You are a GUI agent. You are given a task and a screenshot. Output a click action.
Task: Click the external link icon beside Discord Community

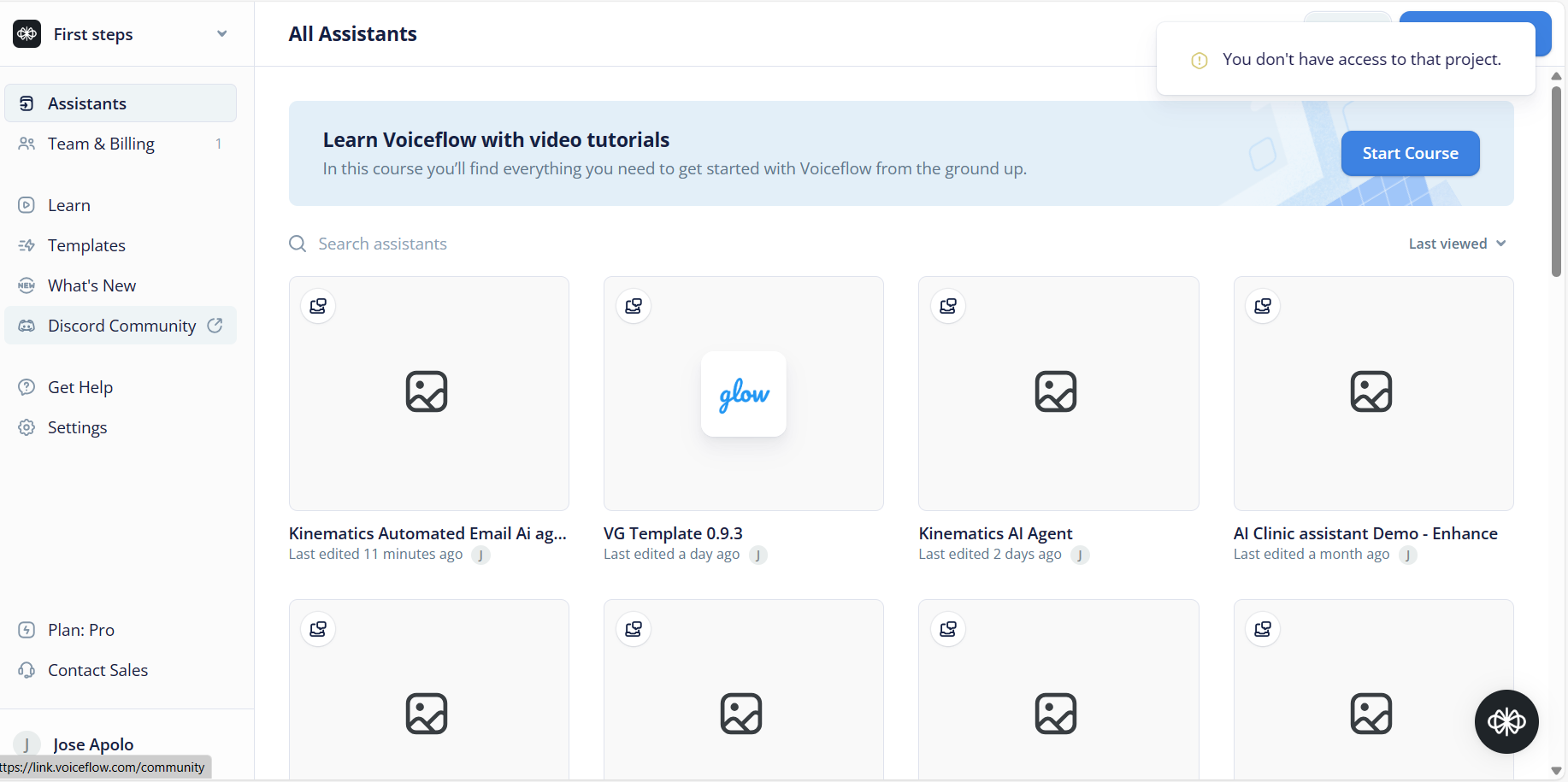pyautogui.click(x=215, y=326)
